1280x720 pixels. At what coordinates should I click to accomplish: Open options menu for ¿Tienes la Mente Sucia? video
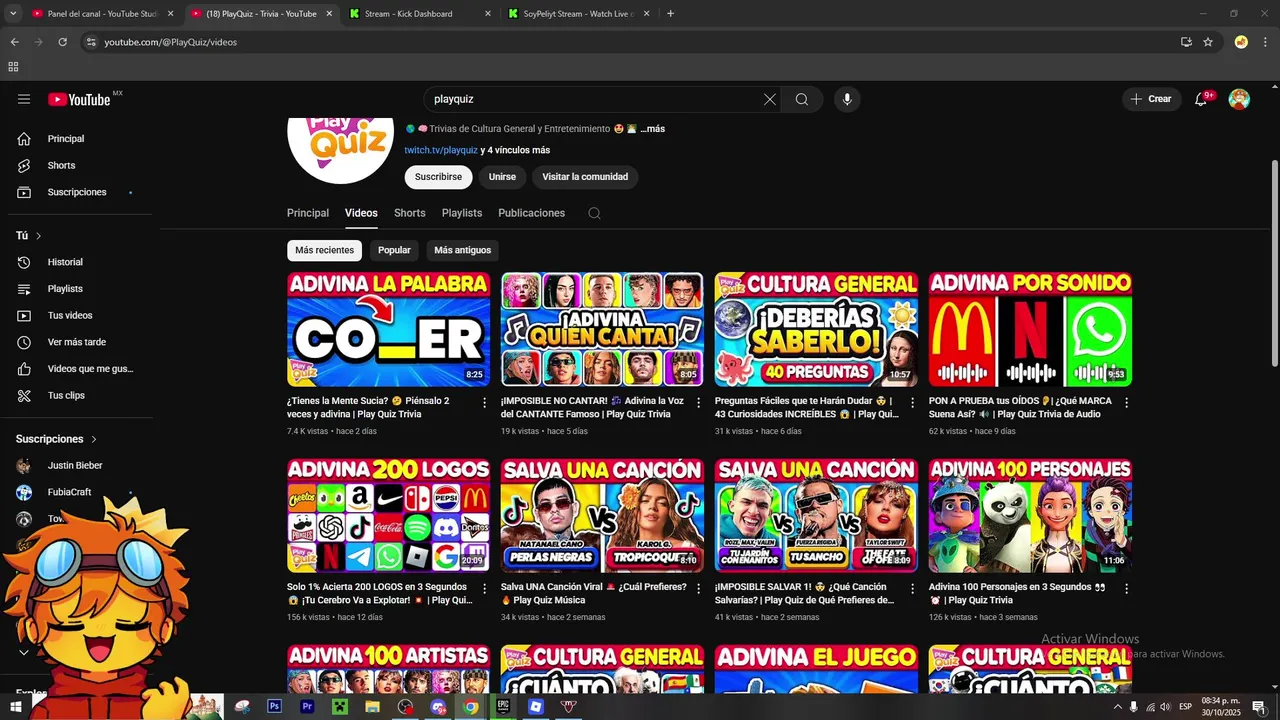tap(485, 402)
